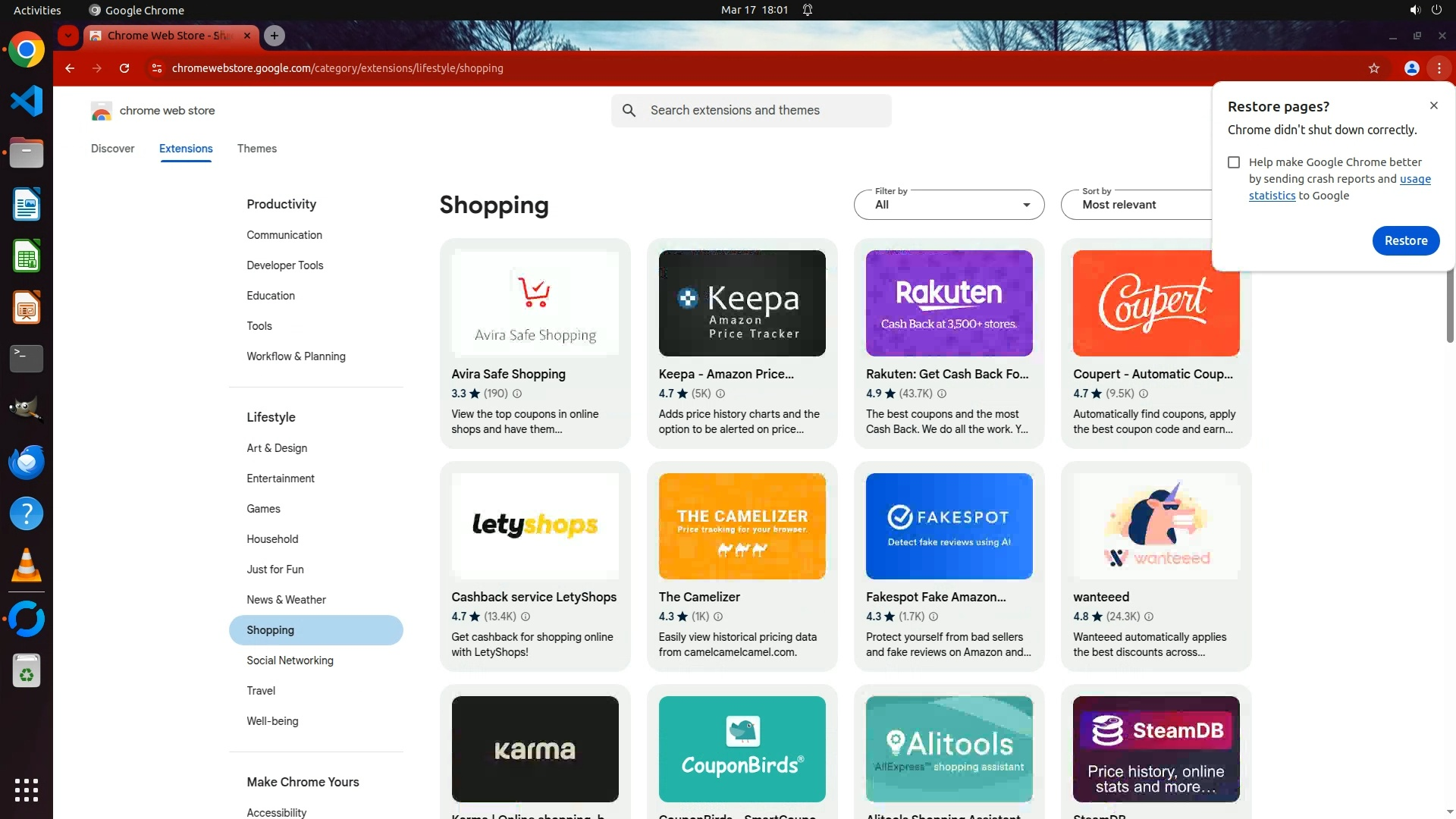Enable the crash reports checkbox

pos(1234,162)
